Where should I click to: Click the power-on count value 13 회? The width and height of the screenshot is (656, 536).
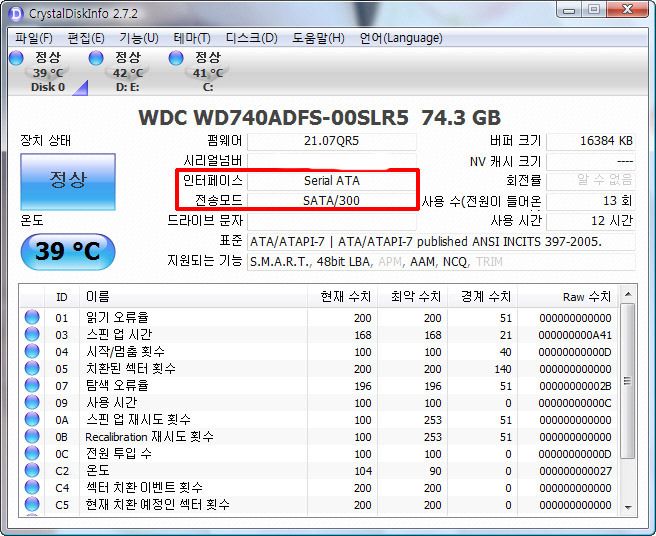click(591, 201)
